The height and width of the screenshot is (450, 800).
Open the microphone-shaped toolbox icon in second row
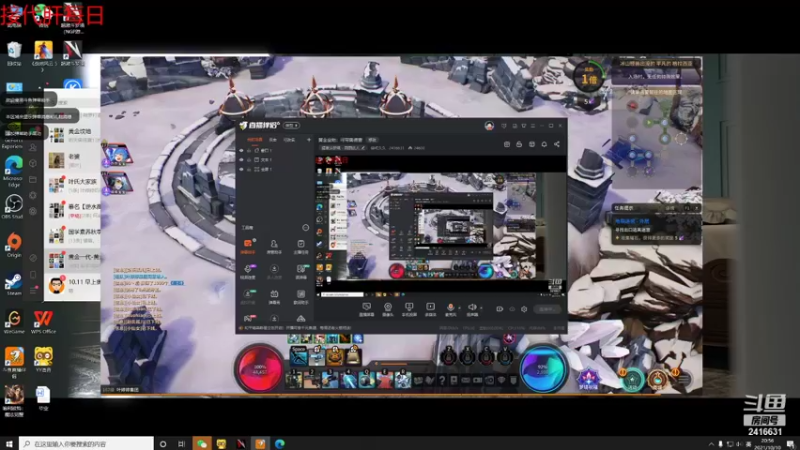click(247, 271)
